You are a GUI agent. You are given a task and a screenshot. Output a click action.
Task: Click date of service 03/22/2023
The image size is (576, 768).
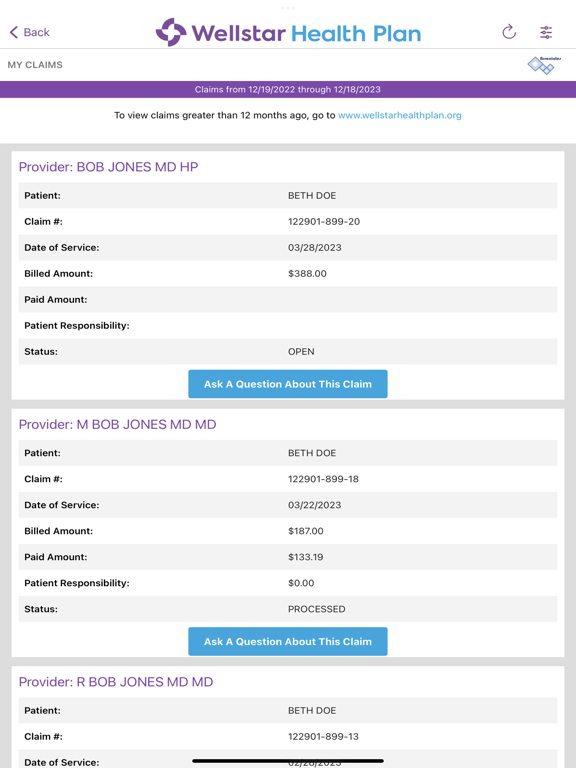(314, 505)
